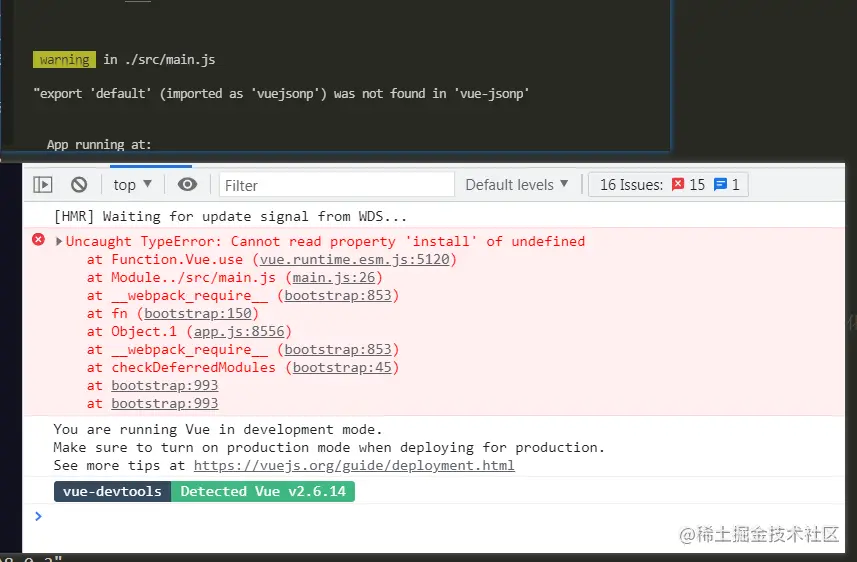Open the app.js:8556 source link
The height and width of the screenshot is (562, 857).
coord(239,331)
